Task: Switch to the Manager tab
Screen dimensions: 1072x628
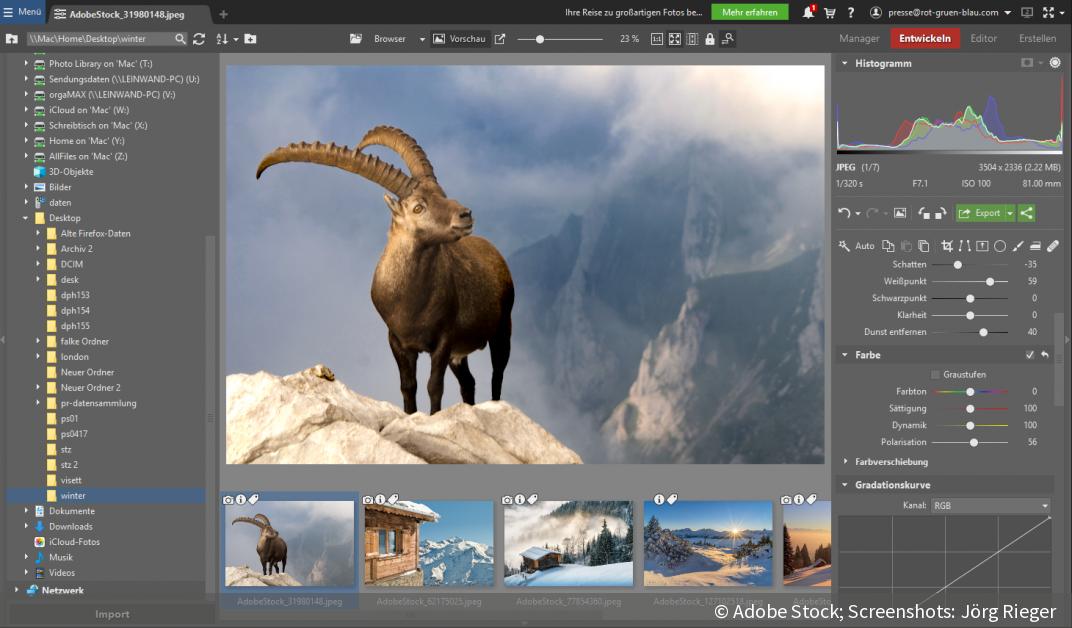Action: [859, 39]
